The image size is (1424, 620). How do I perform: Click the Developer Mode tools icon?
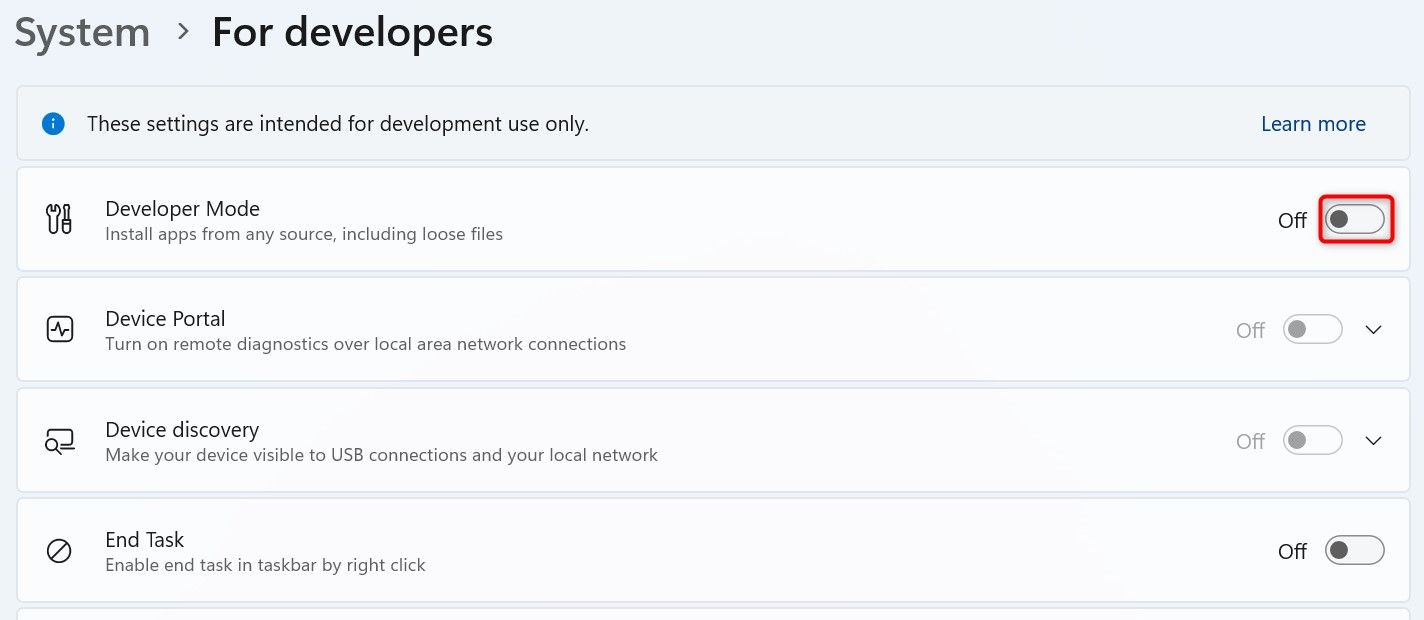[59, 219]
